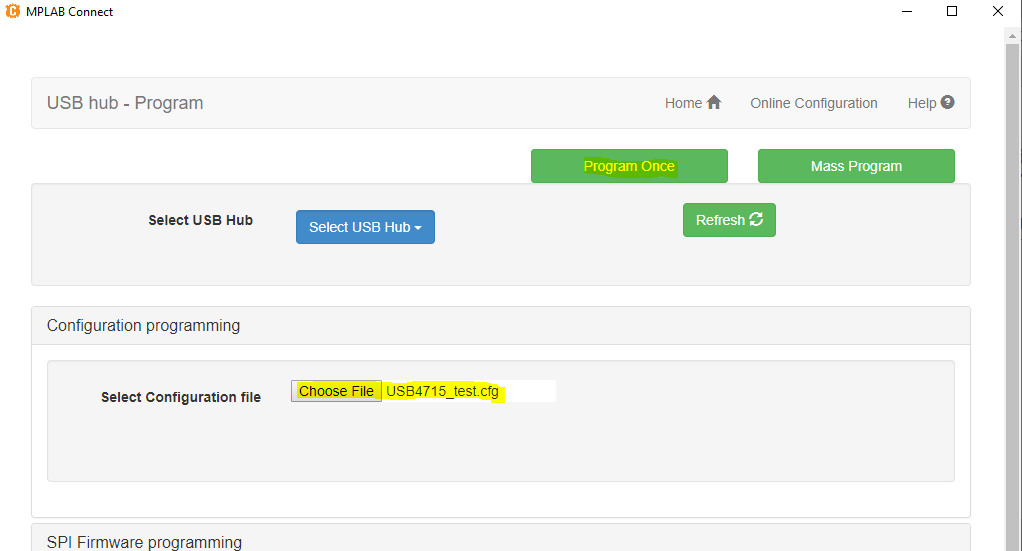Image resolution: width=1022 pixels, height=551 pixels.
Task: Start programming with Program Once
Action: tap(629, 166)
